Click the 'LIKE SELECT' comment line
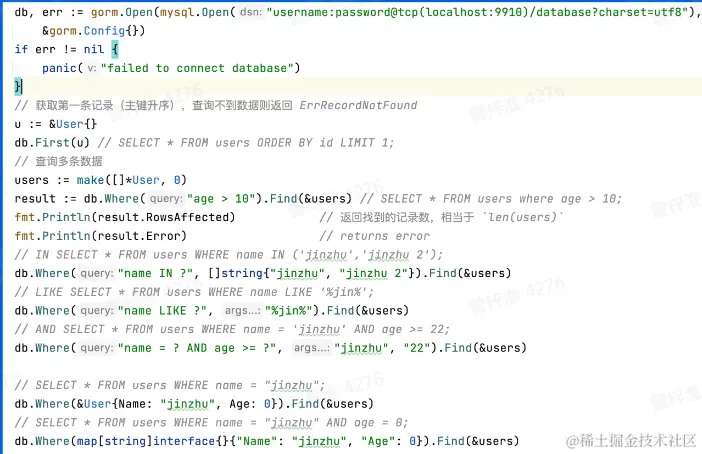 [194, 292]
